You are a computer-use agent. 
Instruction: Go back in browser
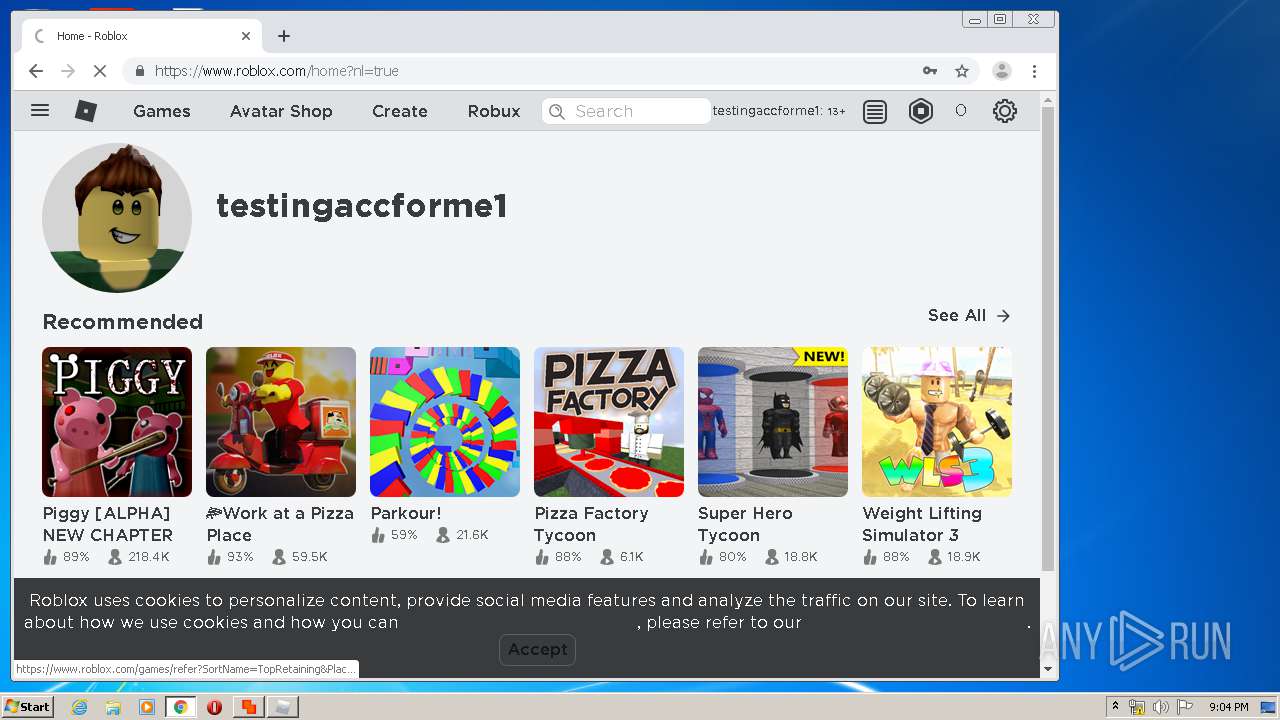(x=36, y=71)
